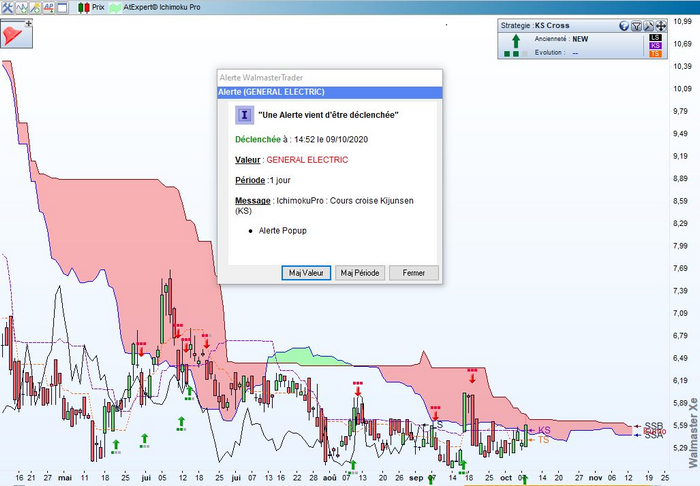Click the AP add icon in toolbar
This screenshot has height=486, width=700.
(49, 7)
